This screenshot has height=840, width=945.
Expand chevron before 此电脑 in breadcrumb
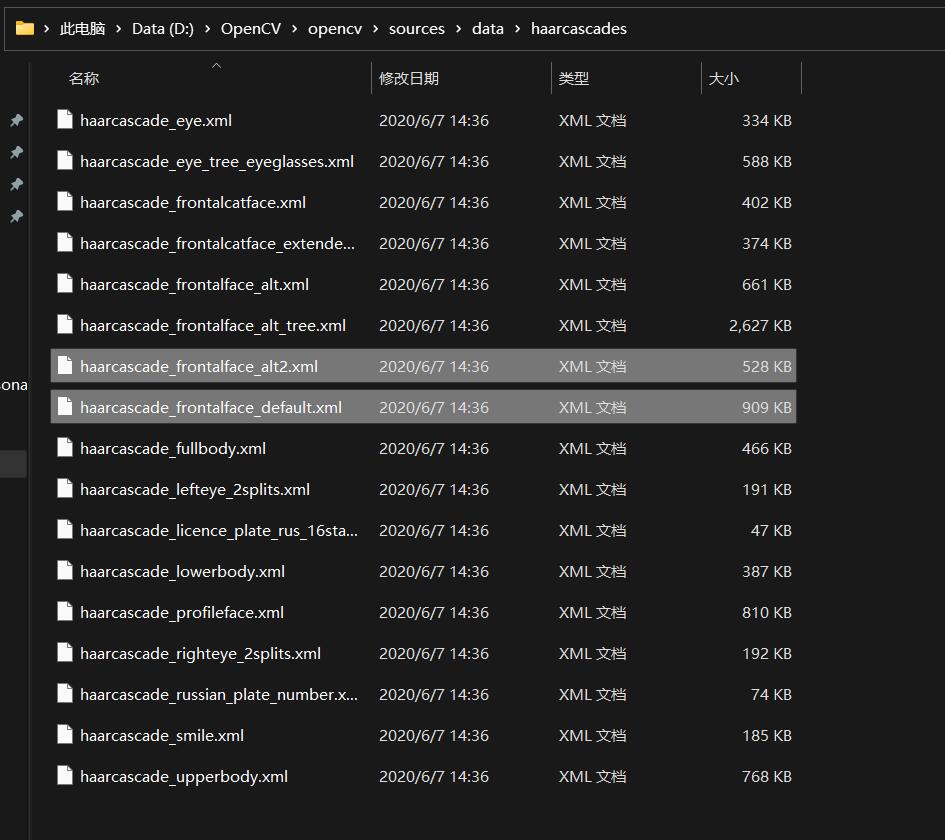46,29
